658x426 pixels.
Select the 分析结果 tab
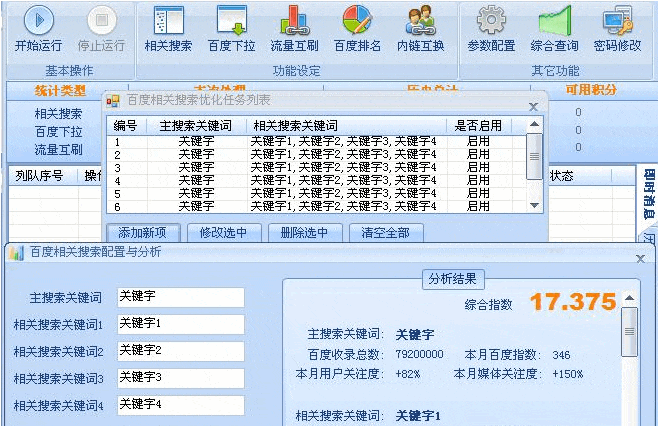tap(453, 279)
